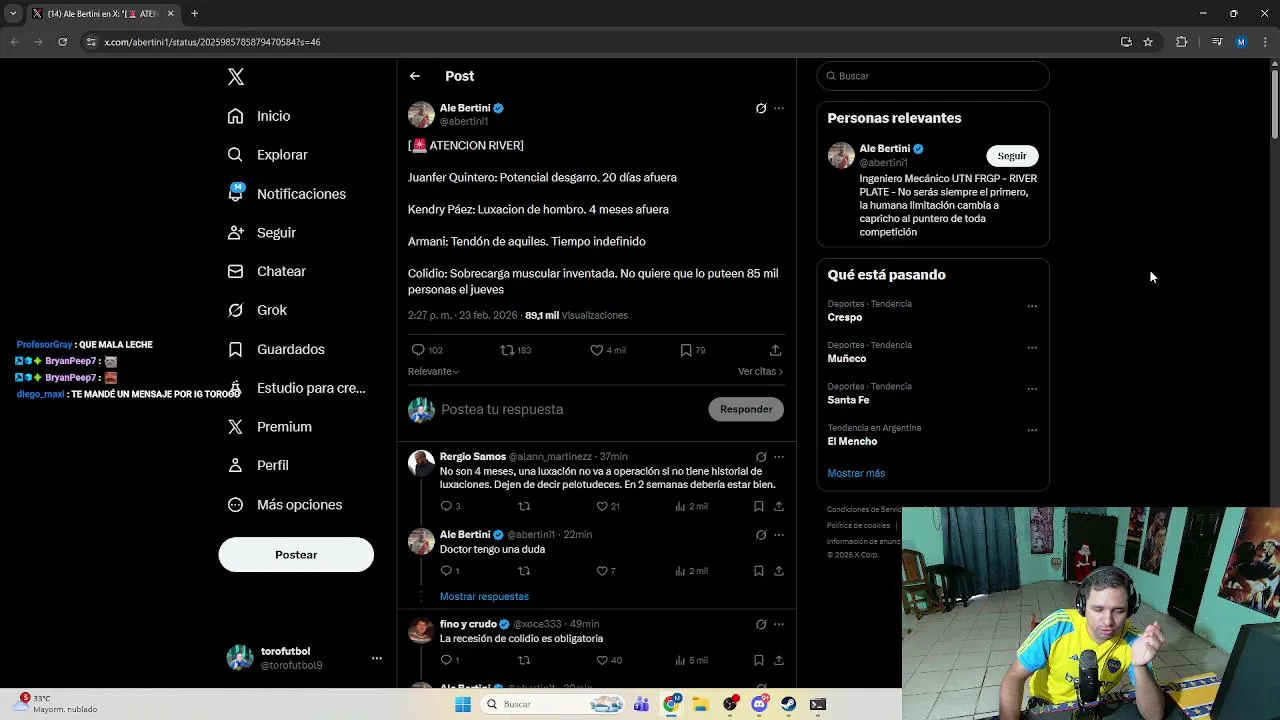The width and height of the screenshot is (1280, 720).
Task: Open Chatear messages
Action: (266, 271)
